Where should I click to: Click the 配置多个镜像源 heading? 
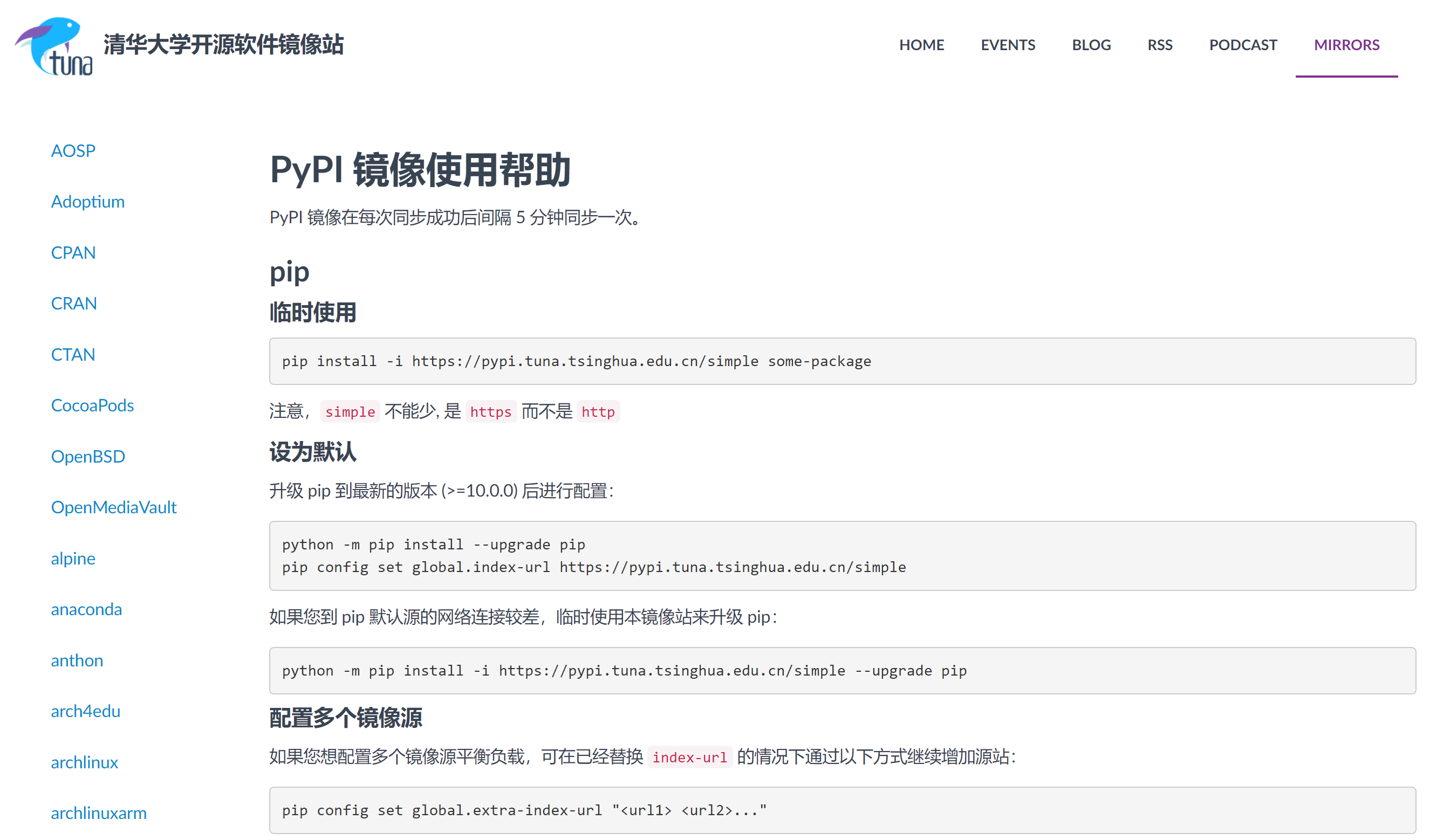pyautogui.click(x=346, y=718)
